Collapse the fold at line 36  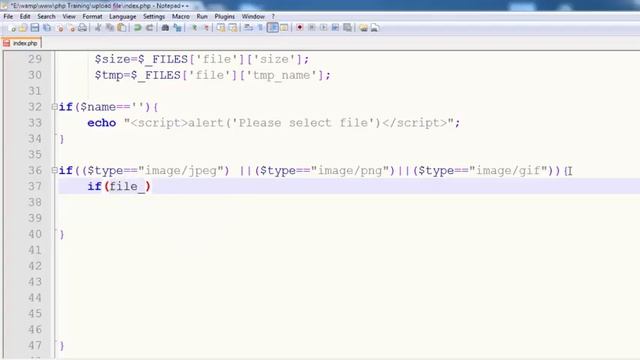tap(54, 170)
